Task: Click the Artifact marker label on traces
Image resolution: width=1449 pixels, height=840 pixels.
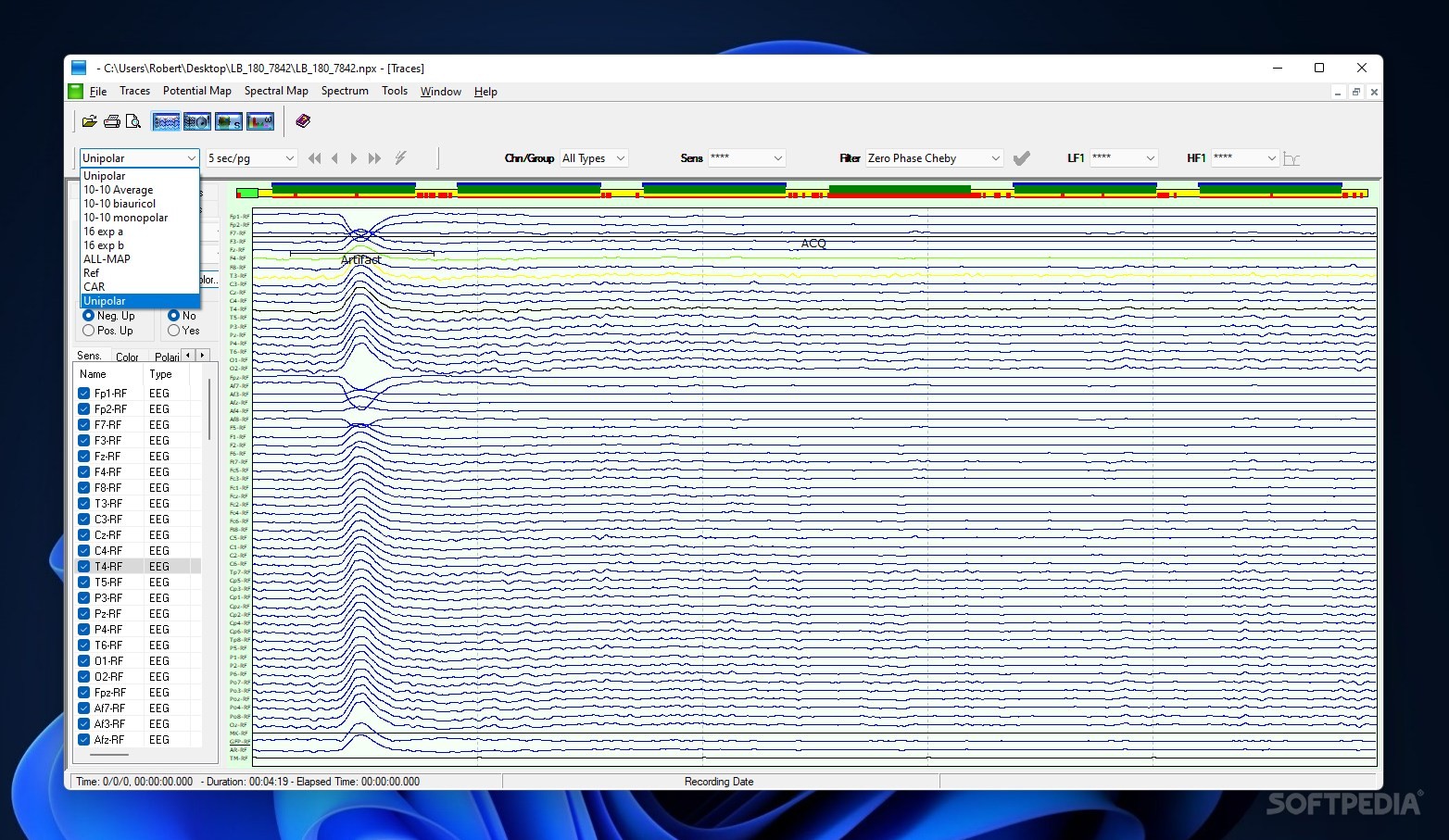Action: [360, 260]
